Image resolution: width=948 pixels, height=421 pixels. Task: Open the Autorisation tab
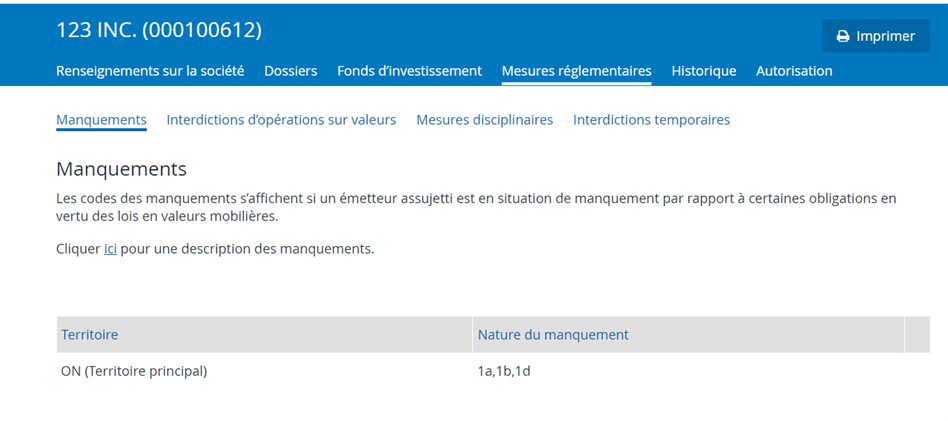coord(794,71)
